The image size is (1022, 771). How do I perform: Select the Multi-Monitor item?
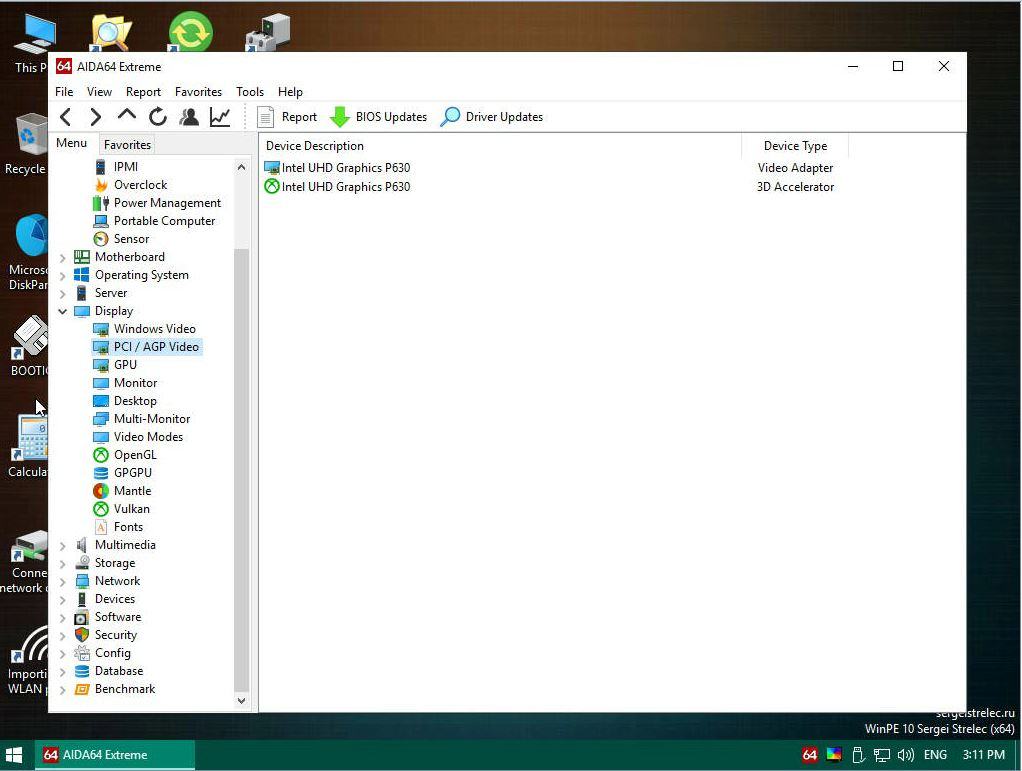click(152, 419)
